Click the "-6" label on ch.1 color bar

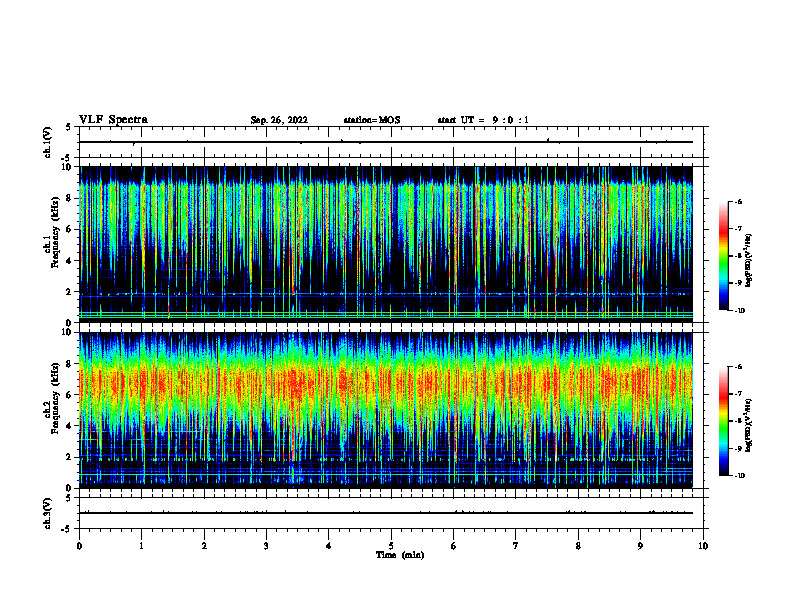click(738, 202)
